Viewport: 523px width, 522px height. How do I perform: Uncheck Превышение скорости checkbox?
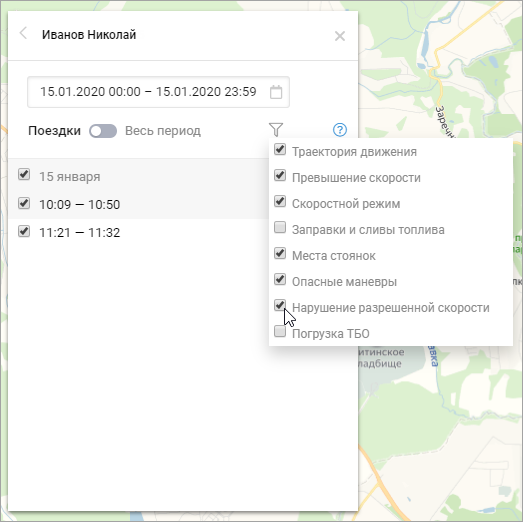[x=280, y=175]
